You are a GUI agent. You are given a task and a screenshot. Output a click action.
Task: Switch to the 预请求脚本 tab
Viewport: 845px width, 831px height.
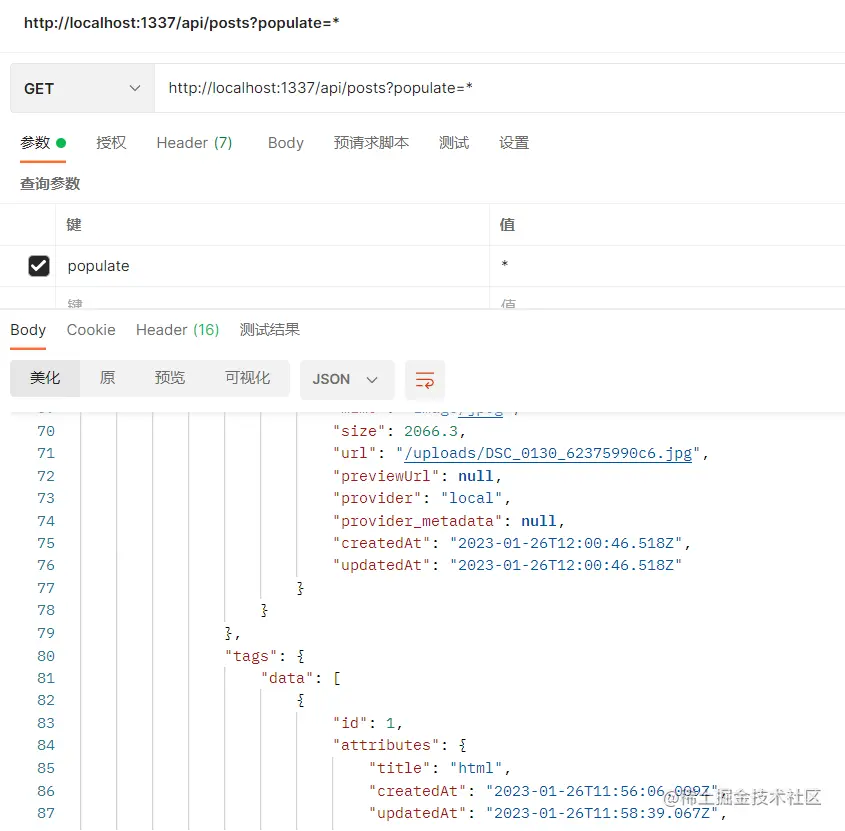click(x=371, y=143)
